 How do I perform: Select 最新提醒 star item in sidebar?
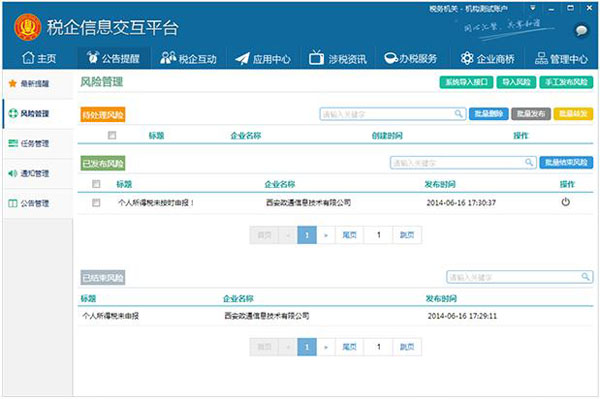pyautogui.click(x=37, y=83)
